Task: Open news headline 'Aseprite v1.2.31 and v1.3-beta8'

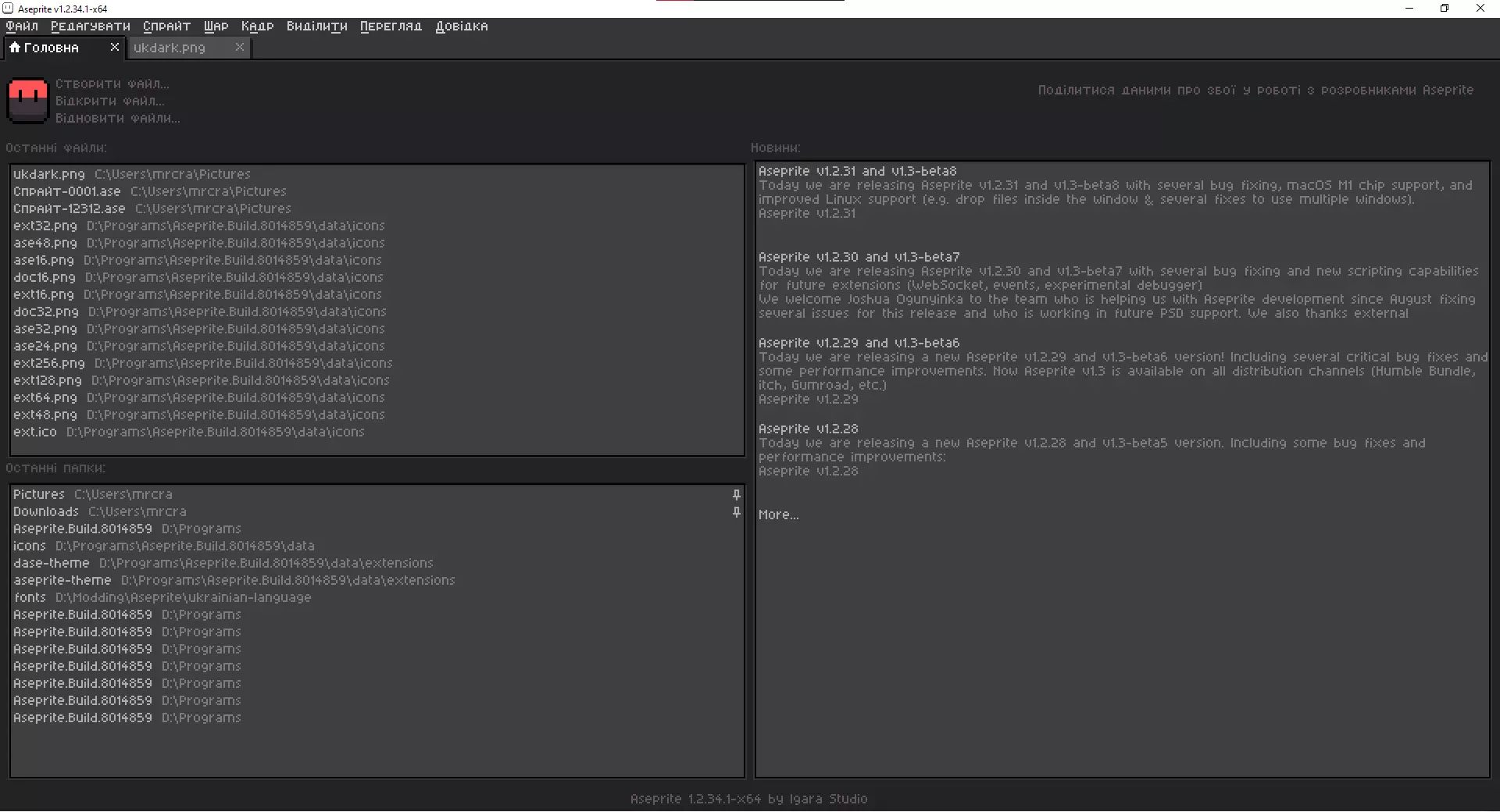Action: (858, 172)
